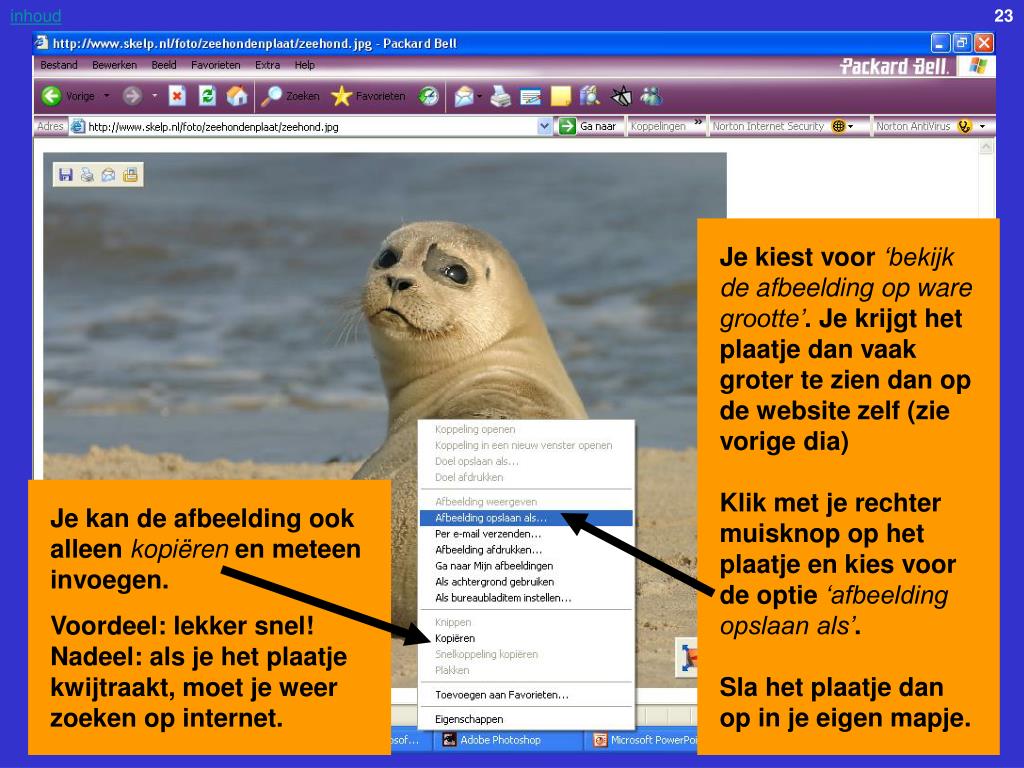Click the grey forward arrow button

132,96
